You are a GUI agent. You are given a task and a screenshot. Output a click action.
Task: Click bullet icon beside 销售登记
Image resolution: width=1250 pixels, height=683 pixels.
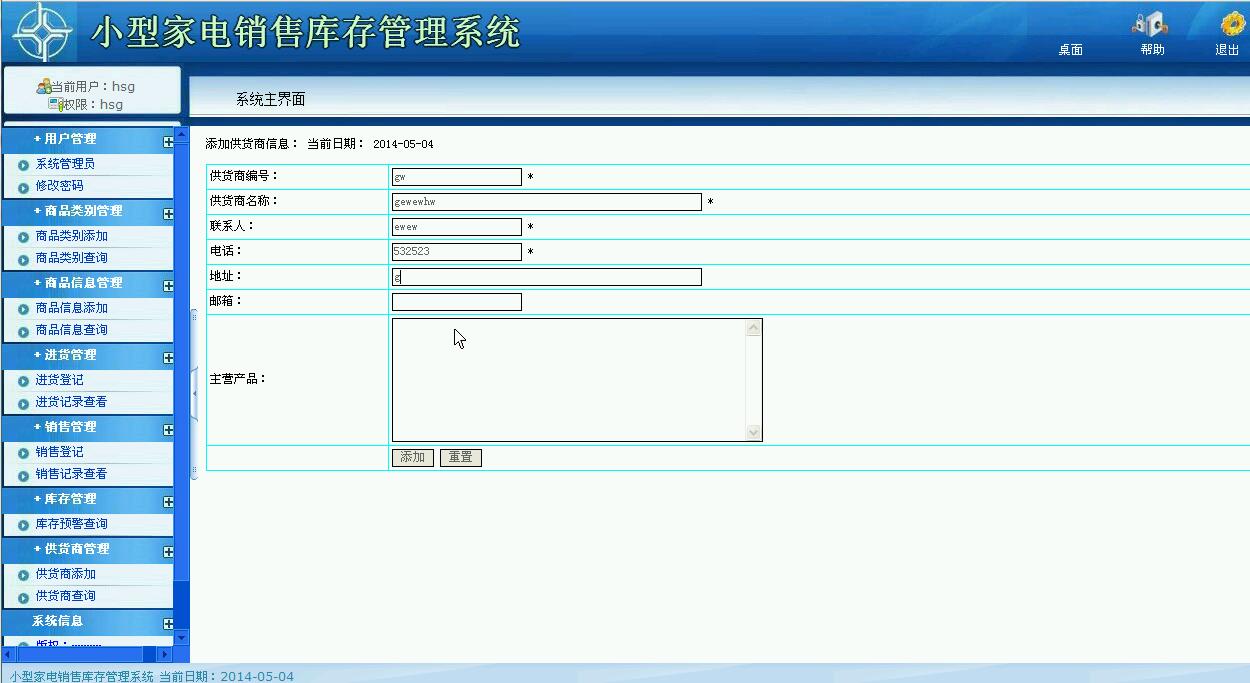(x=24, y=454)
